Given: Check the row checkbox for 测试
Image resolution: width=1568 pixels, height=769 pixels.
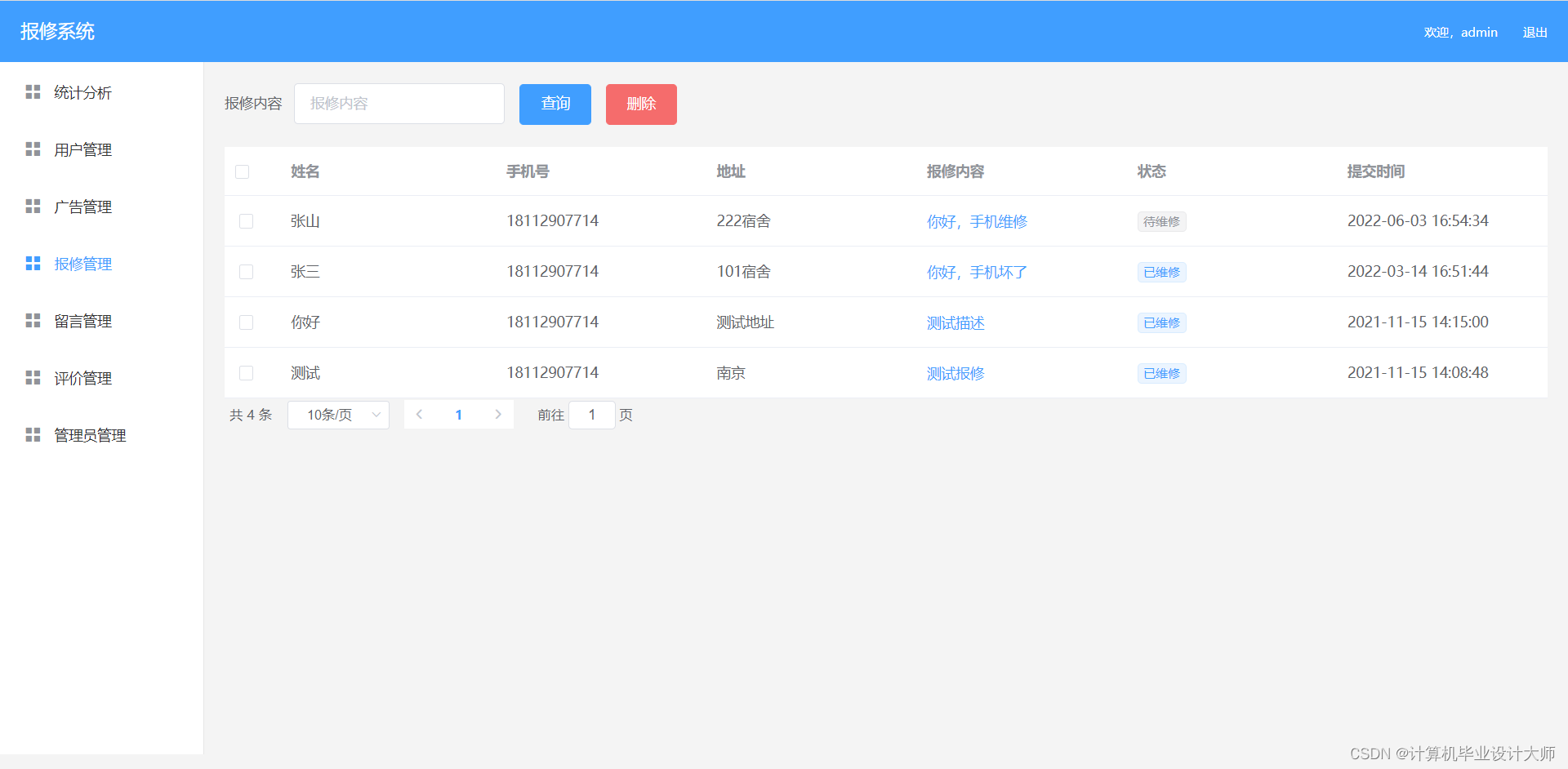Looking at the screenshot, I should click(x=246, y=373).
